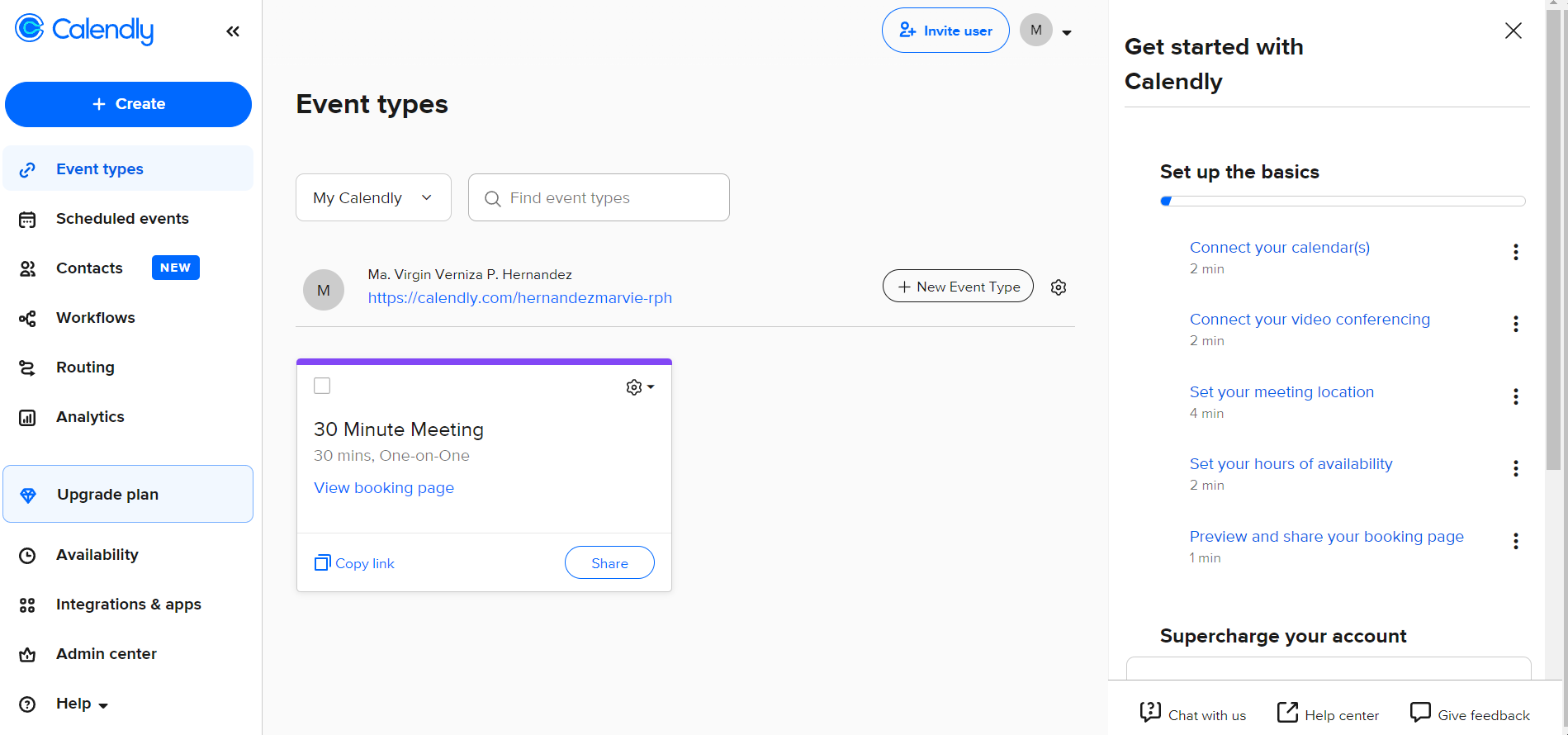Select the 30 Minute Meeting checkbox
This screenshot has width=1568, height=735.
tap(322, 386)
